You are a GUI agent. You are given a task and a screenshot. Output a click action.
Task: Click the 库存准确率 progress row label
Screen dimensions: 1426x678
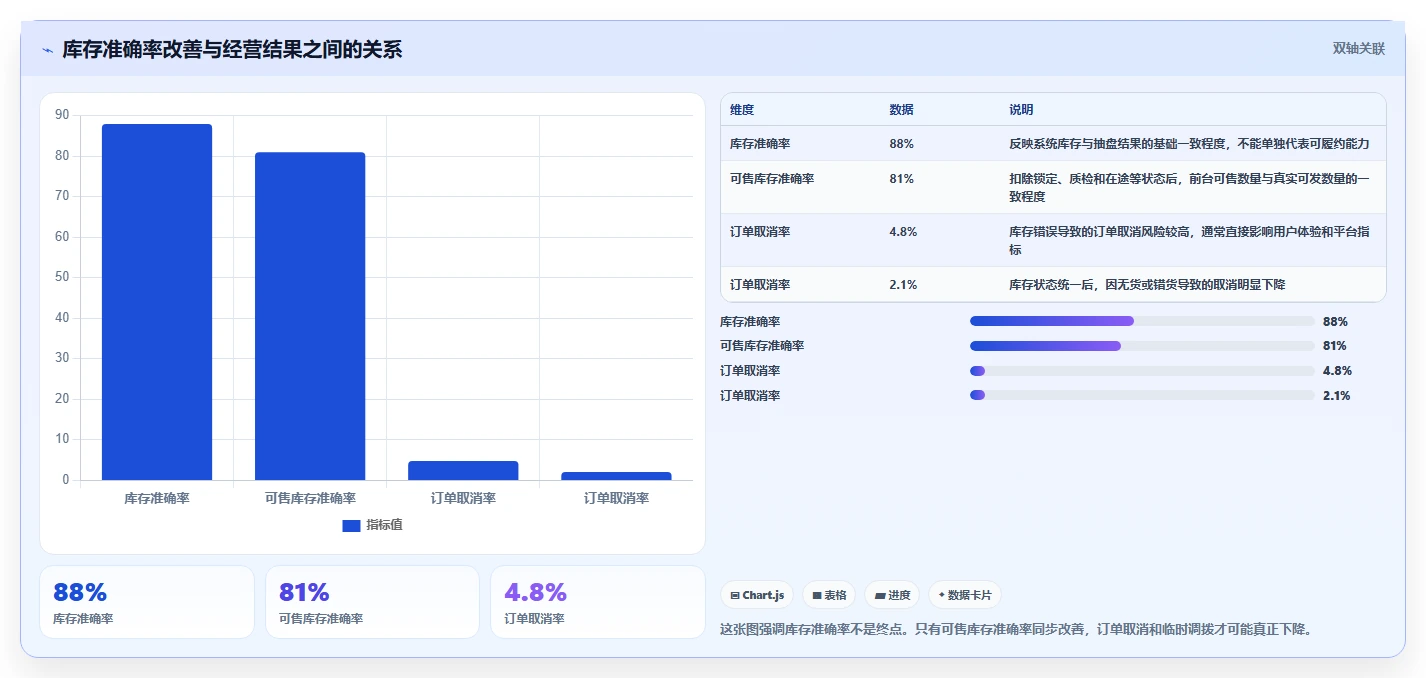pyautogui.click(x=750, y=322)
